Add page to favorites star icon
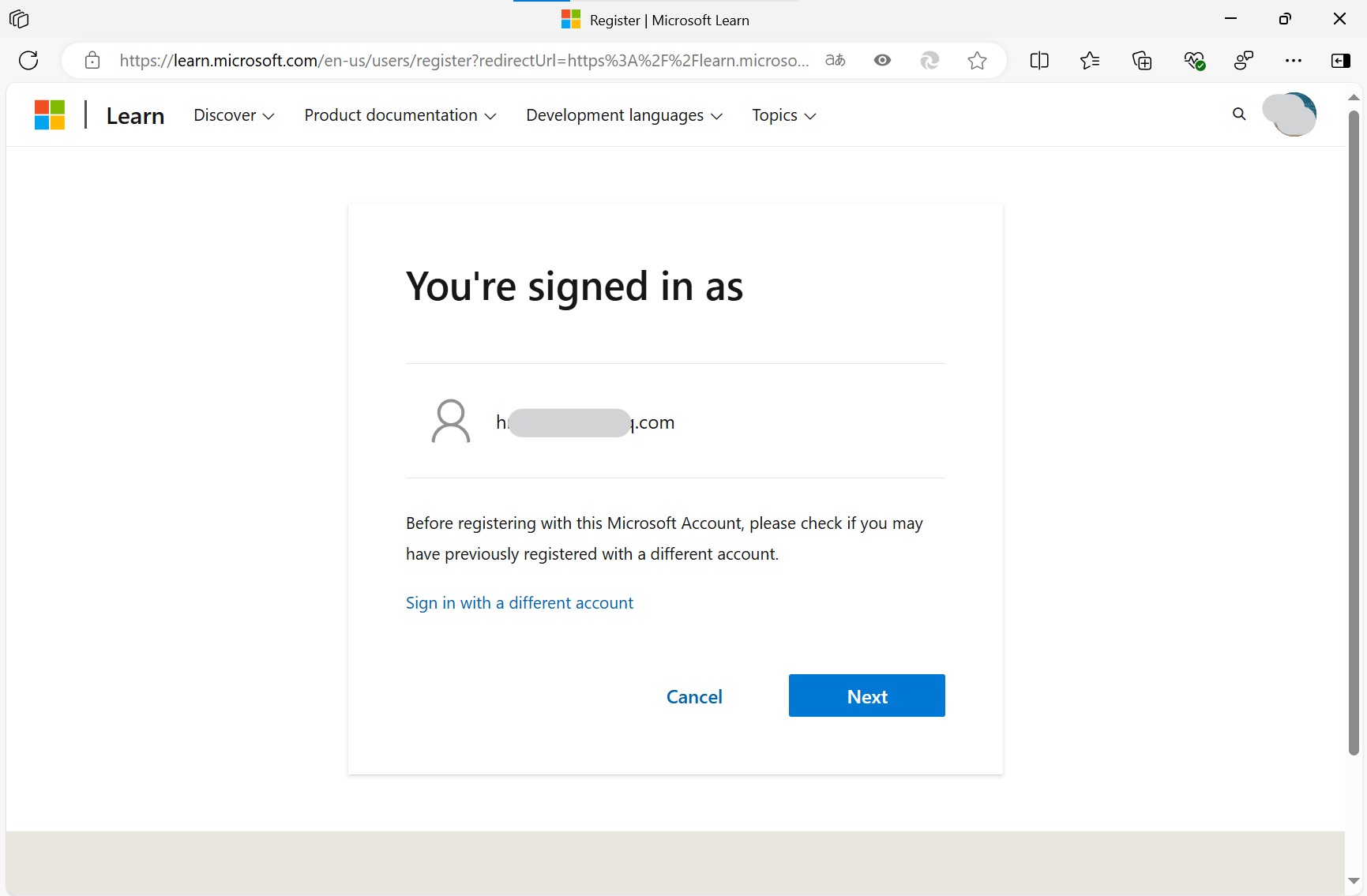Screen dimensions: 1367x896 click(977, 60)
